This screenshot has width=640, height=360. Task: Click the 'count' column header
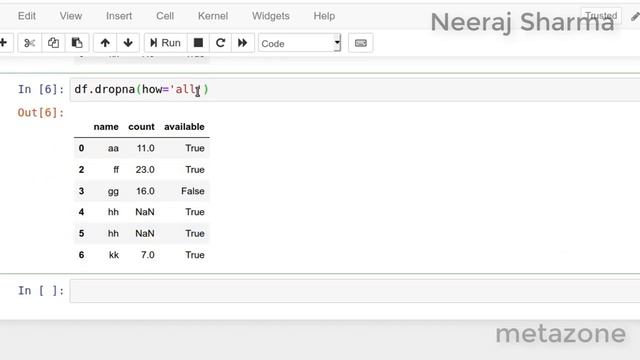coord(141,127)
